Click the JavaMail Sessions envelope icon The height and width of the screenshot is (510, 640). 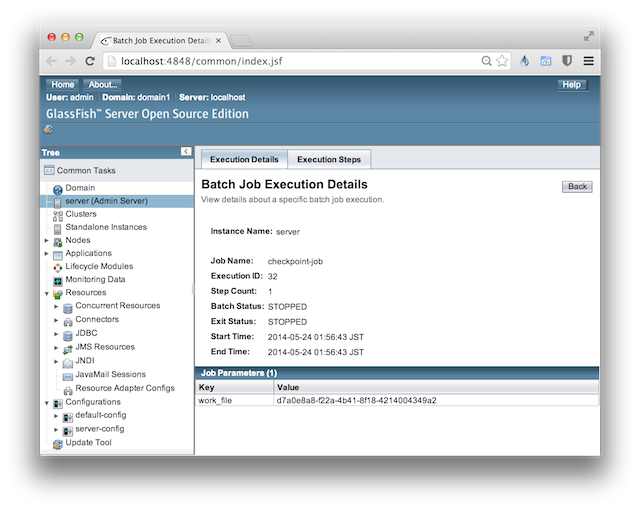(x=67, y=375)
